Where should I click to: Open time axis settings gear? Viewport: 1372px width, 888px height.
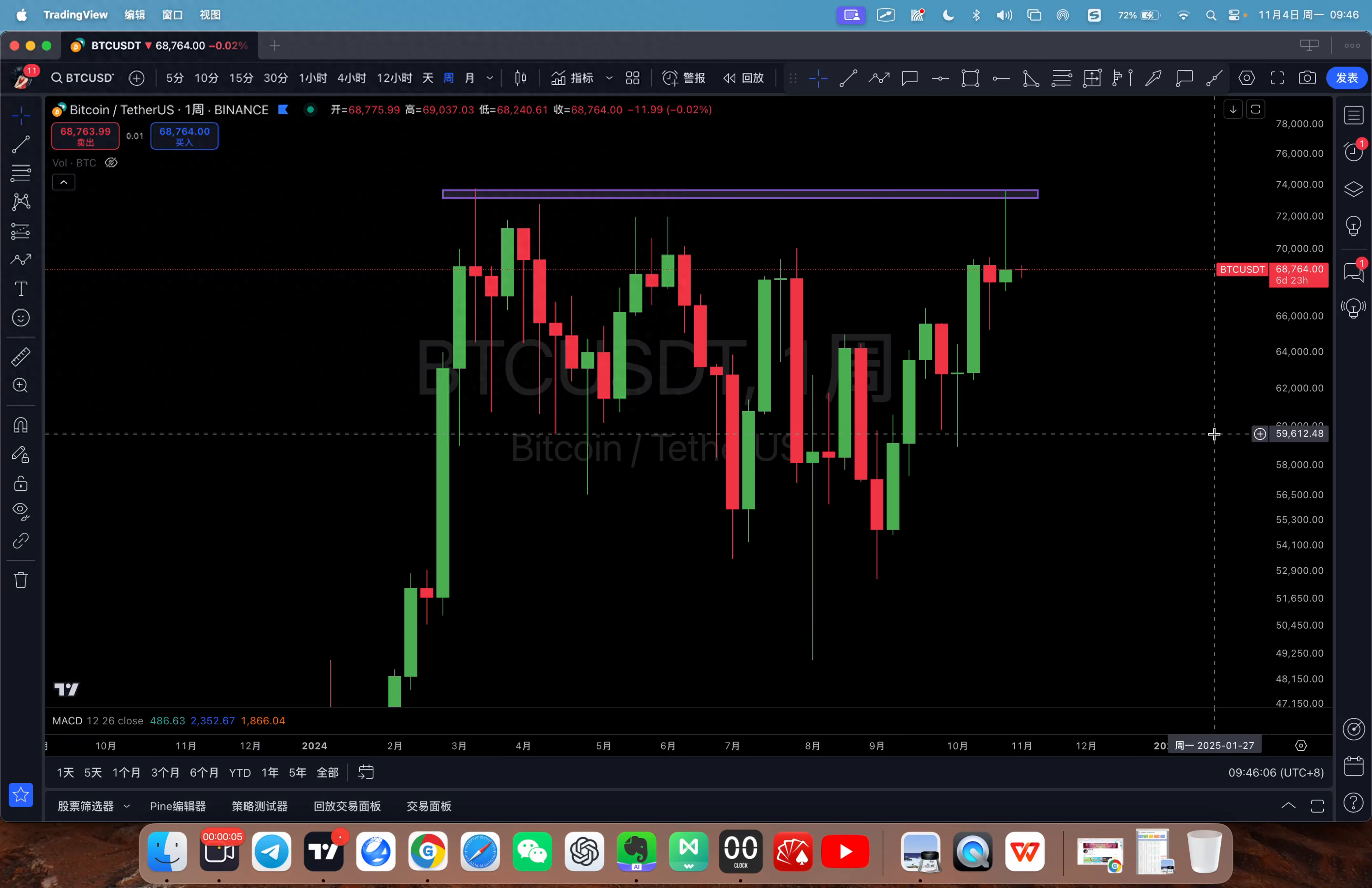1301,746
